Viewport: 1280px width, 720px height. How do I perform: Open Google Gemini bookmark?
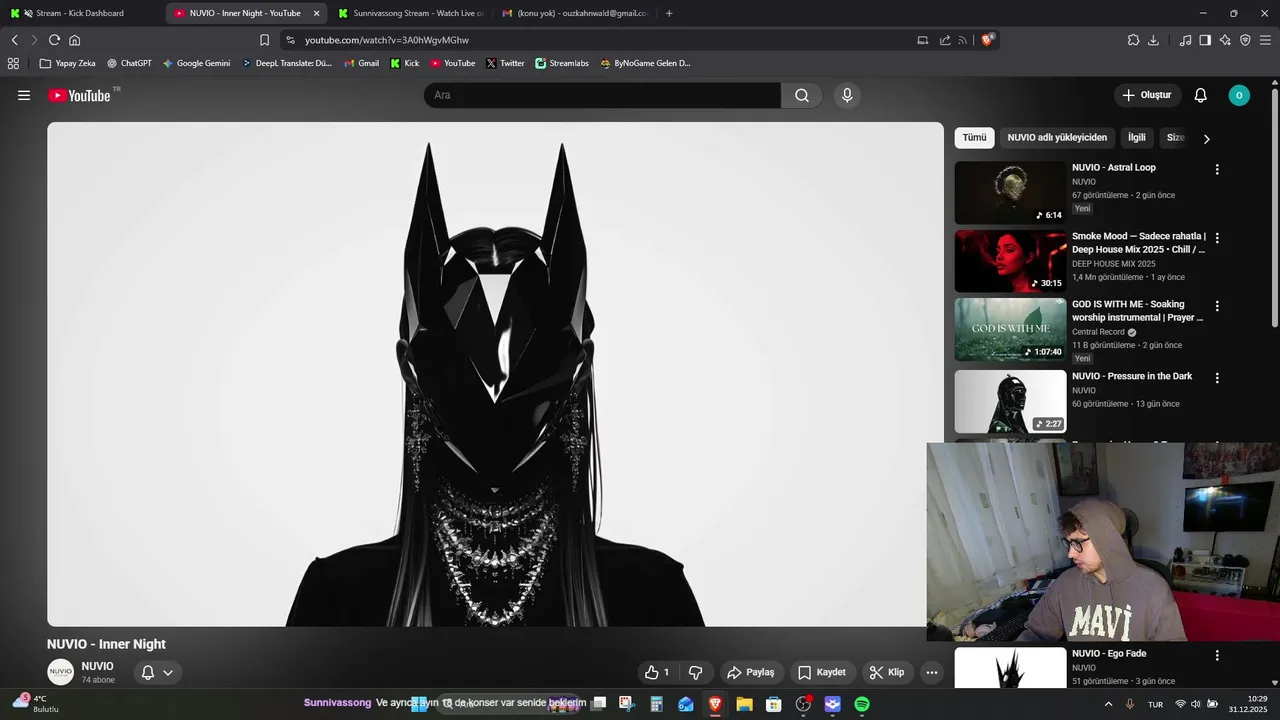[x=196, y=63]
